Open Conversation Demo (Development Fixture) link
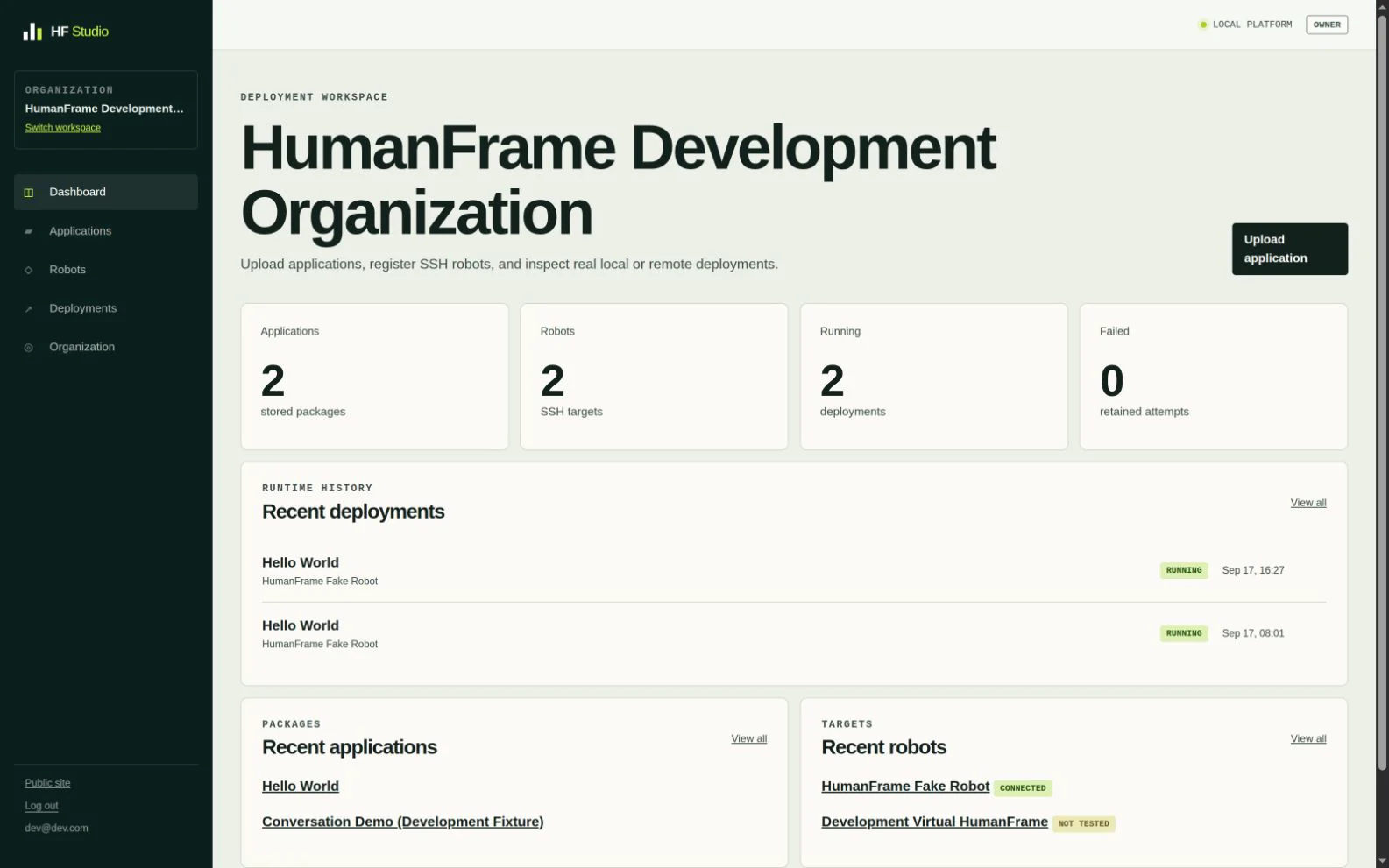Screen dimensions: 1389x868 [x=402, y=822]
